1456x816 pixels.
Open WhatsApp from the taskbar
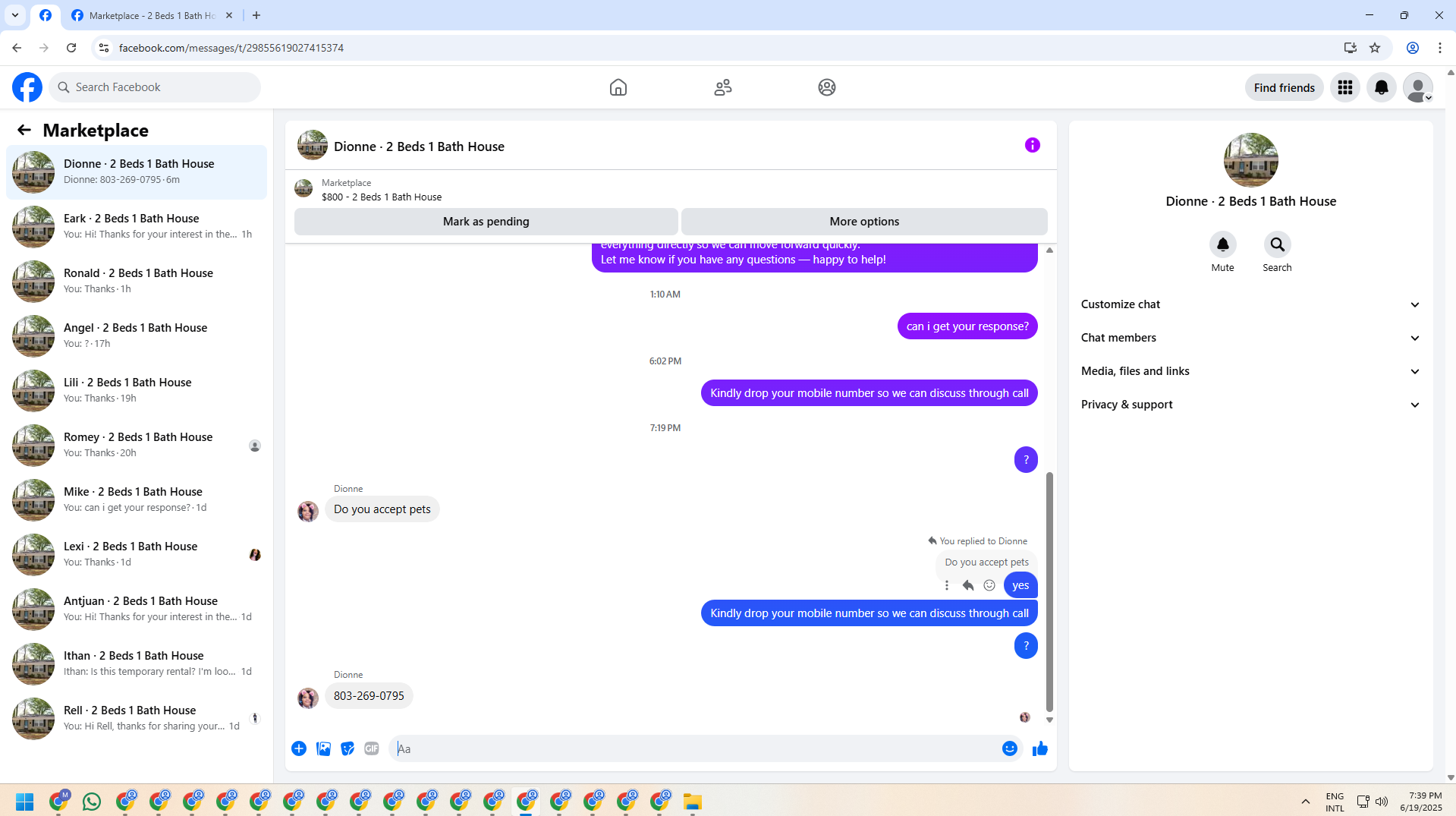click(x=92, y=802)
